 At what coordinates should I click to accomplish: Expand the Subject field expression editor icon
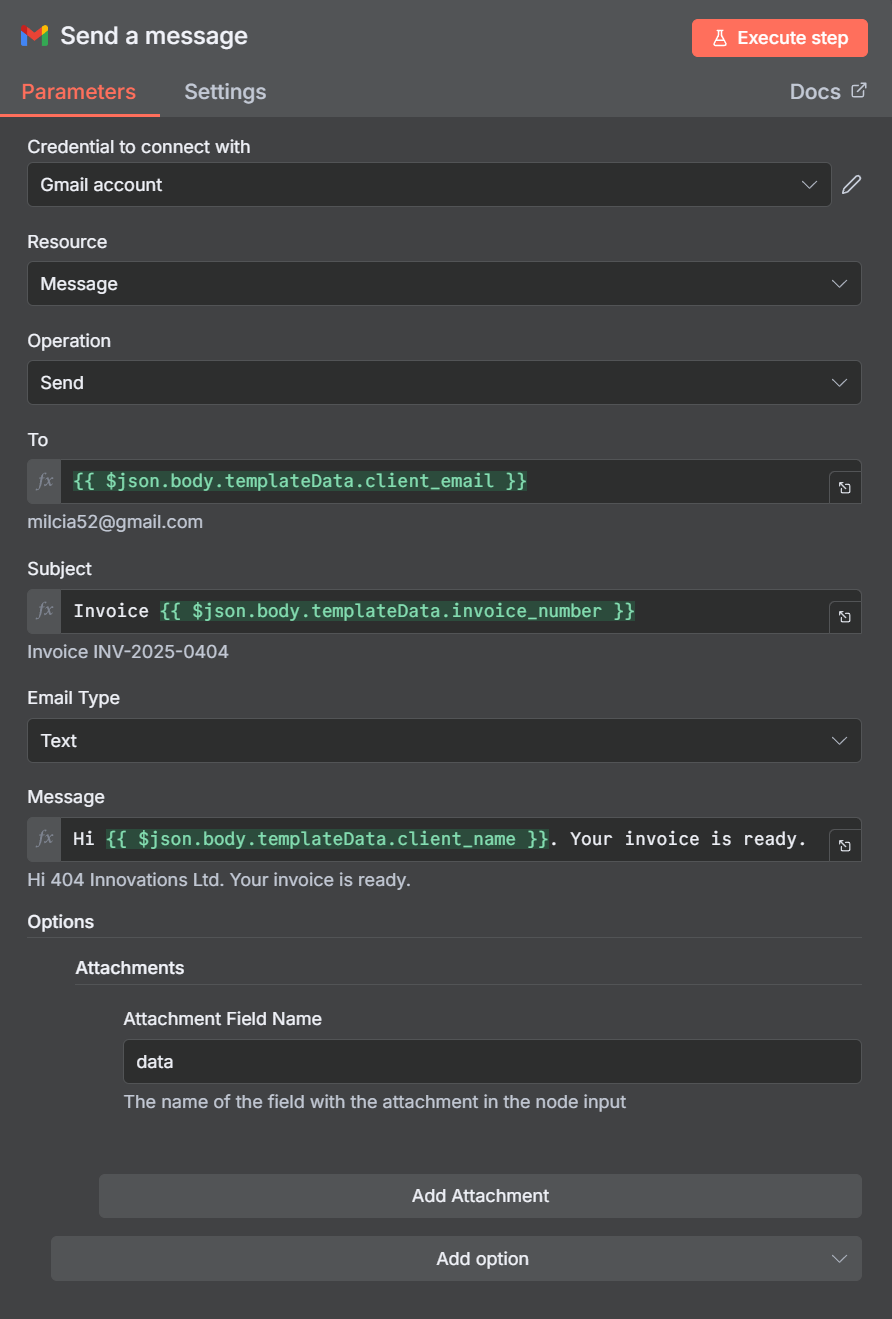coord(845,616)
